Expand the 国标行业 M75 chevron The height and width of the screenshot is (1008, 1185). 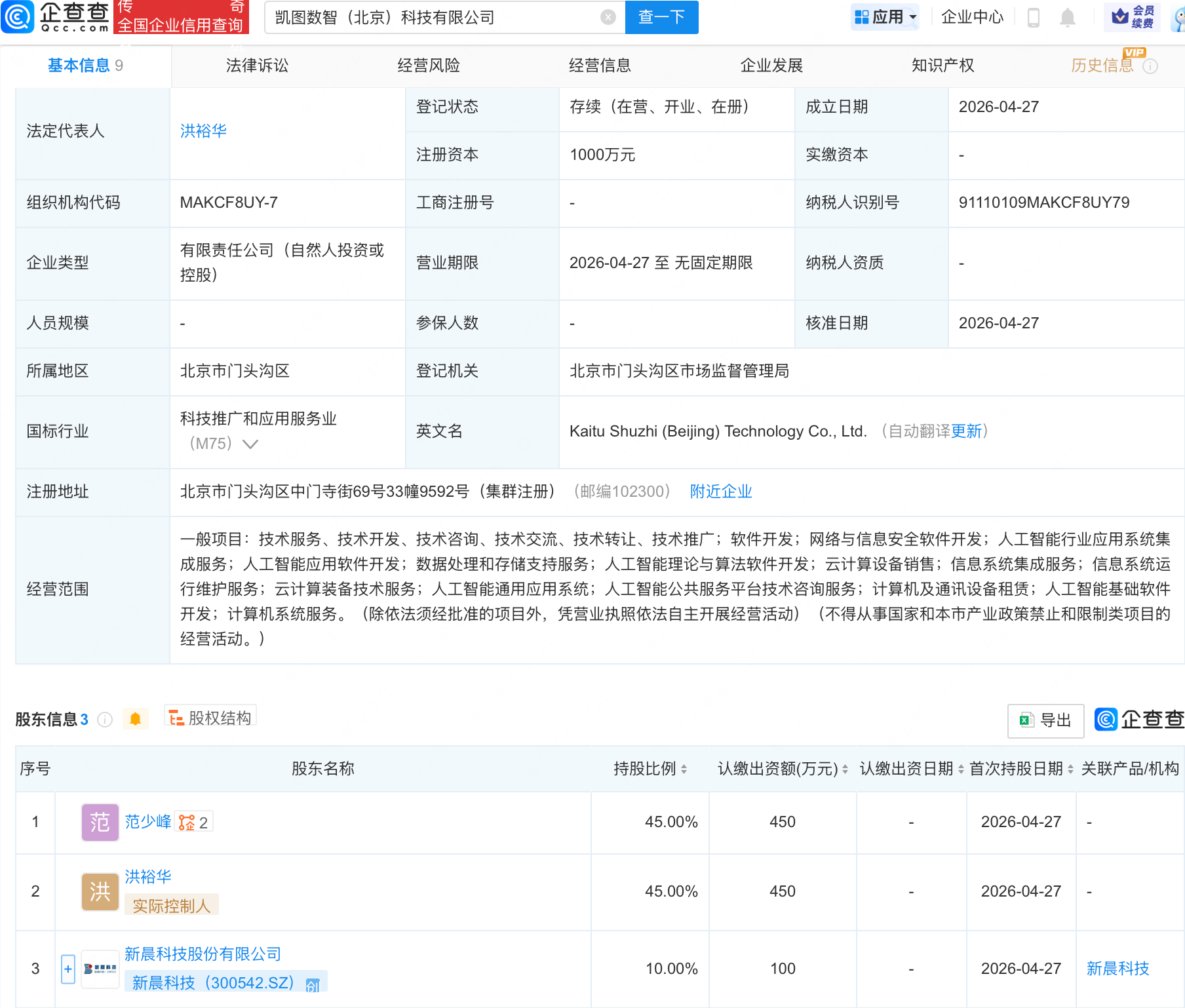[x=250, y=444]
